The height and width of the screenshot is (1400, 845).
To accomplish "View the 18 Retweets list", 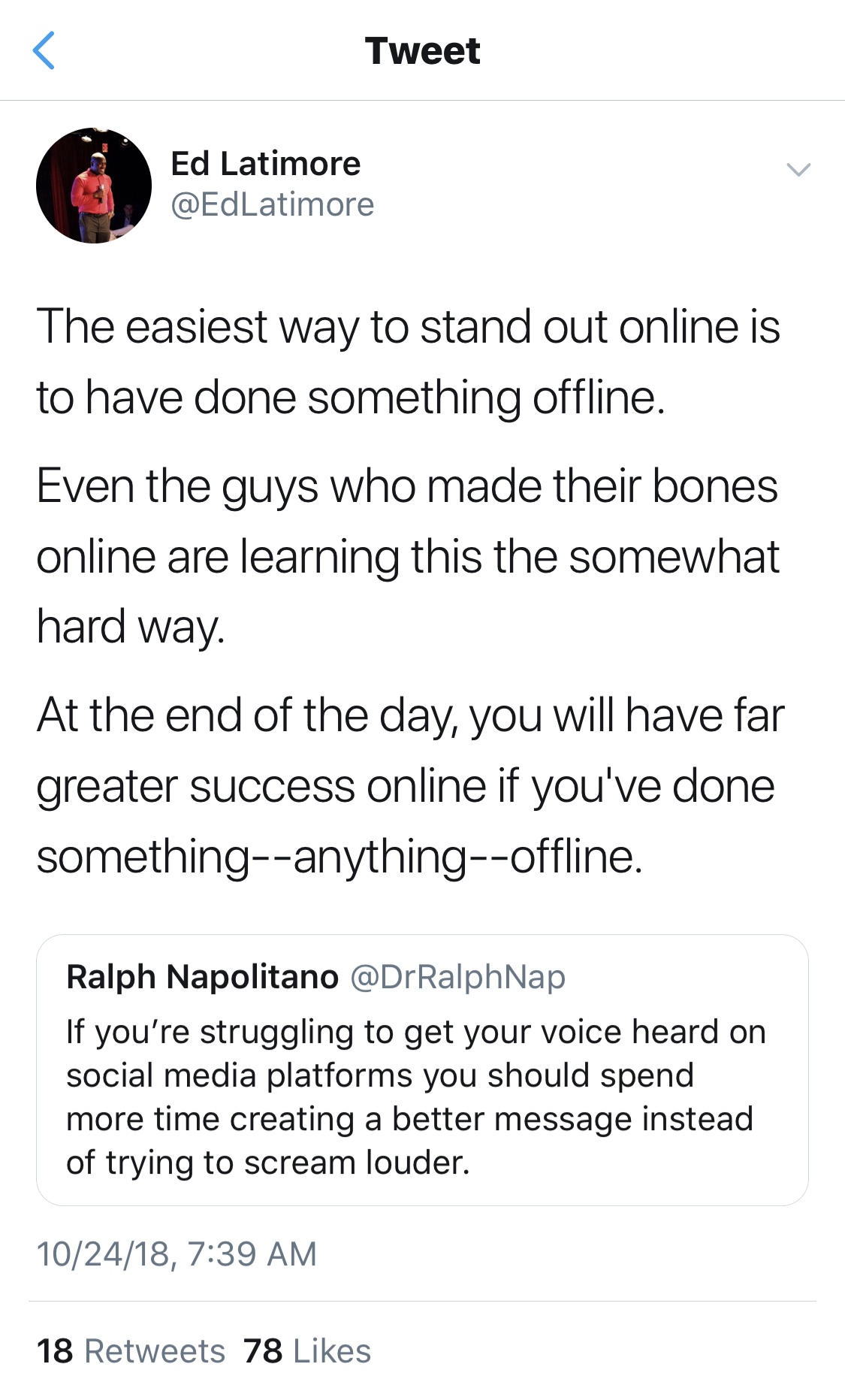I will (x=131, y=1350).
